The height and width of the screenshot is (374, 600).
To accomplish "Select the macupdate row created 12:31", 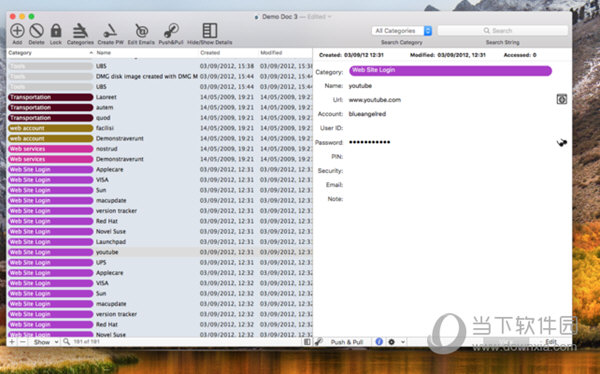I will [x=160, y=201].
